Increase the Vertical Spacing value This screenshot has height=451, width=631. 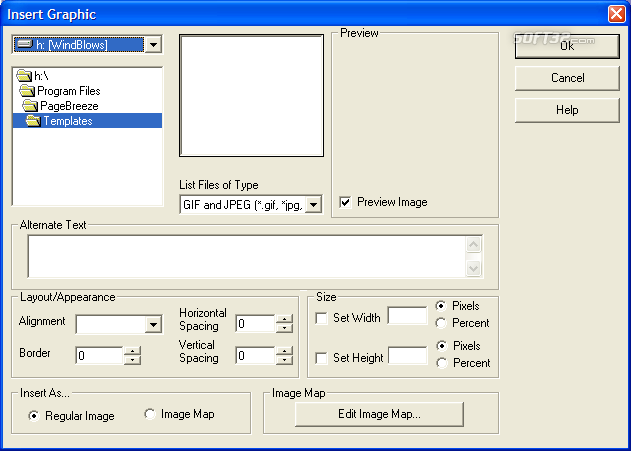(285, 351)
